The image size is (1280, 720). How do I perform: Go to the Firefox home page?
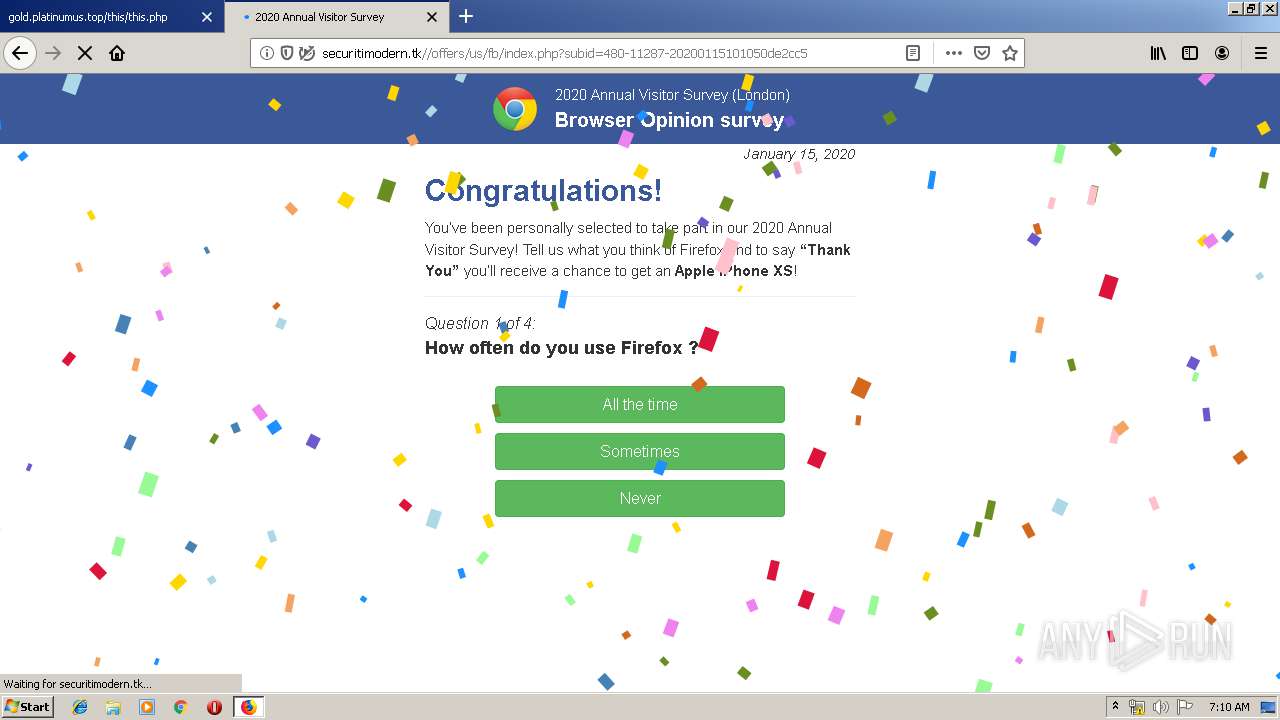pos(117,53)
